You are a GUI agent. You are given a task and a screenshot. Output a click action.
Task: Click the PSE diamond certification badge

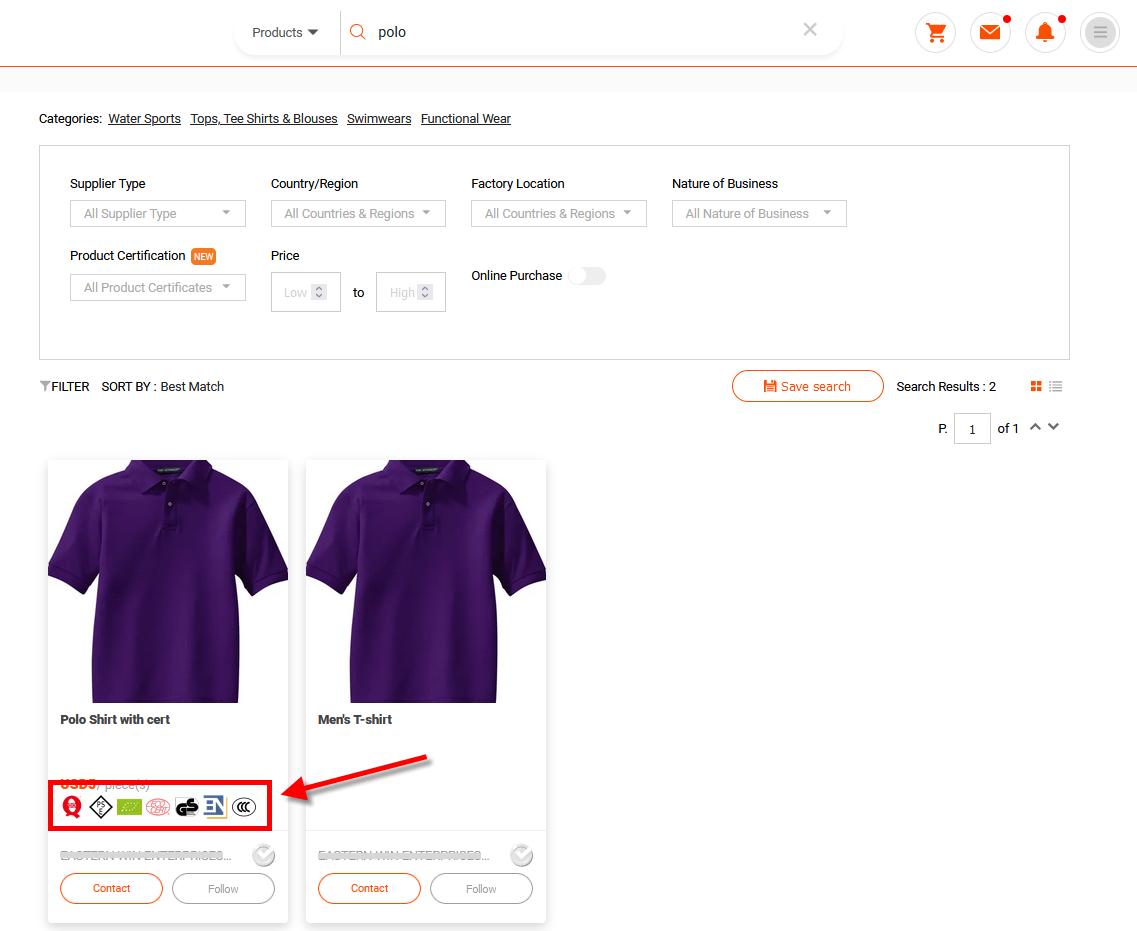click(x=101, y=806)
